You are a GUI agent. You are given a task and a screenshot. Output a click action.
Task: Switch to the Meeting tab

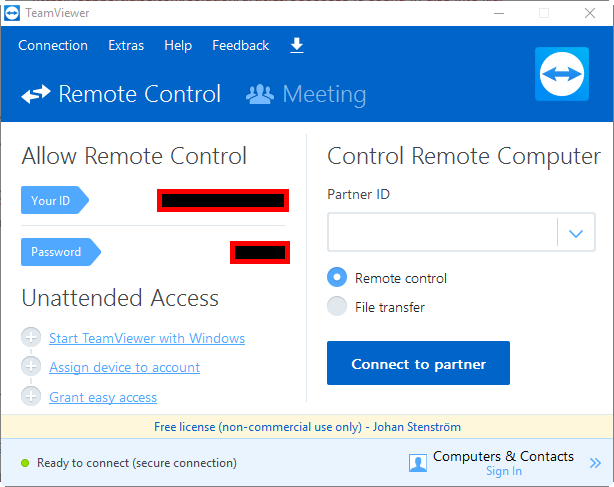306,94
